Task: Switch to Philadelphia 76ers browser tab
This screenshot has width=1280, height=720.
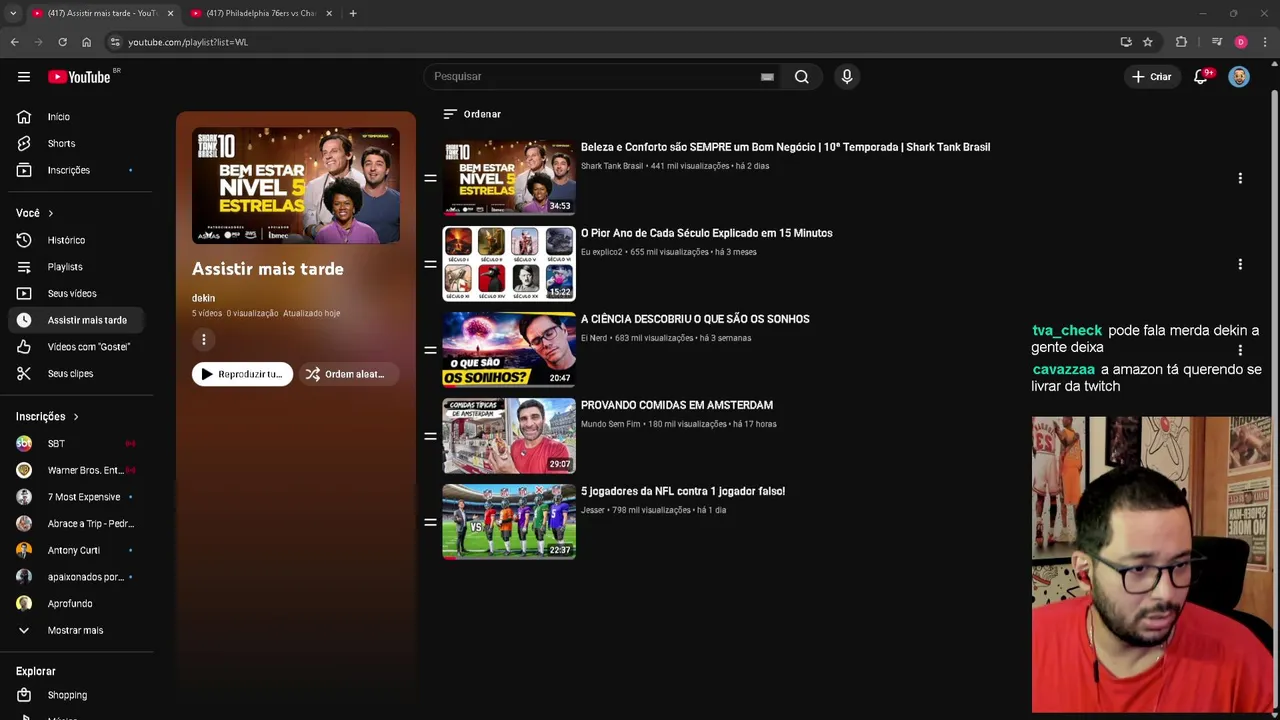Action: coord(259,13)
